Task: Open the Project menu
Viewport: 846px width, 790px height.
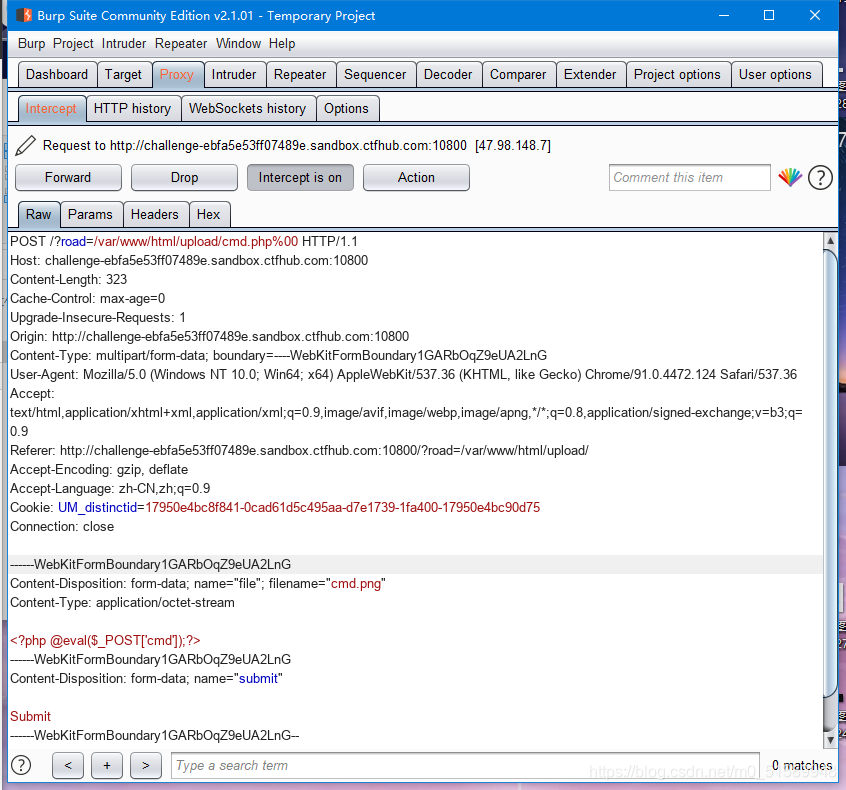Action: 73,44
